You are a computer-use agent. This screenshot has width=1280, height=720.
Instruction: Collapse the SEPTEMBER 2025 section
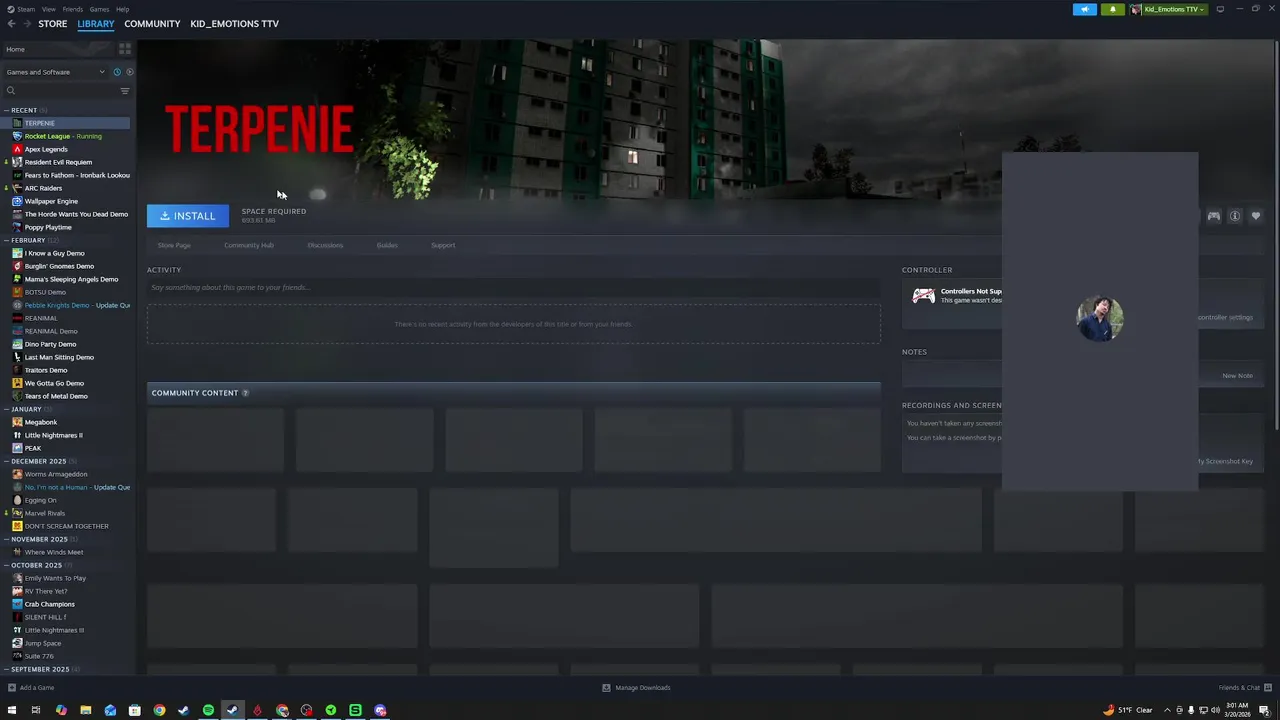[x=6, y=669]
